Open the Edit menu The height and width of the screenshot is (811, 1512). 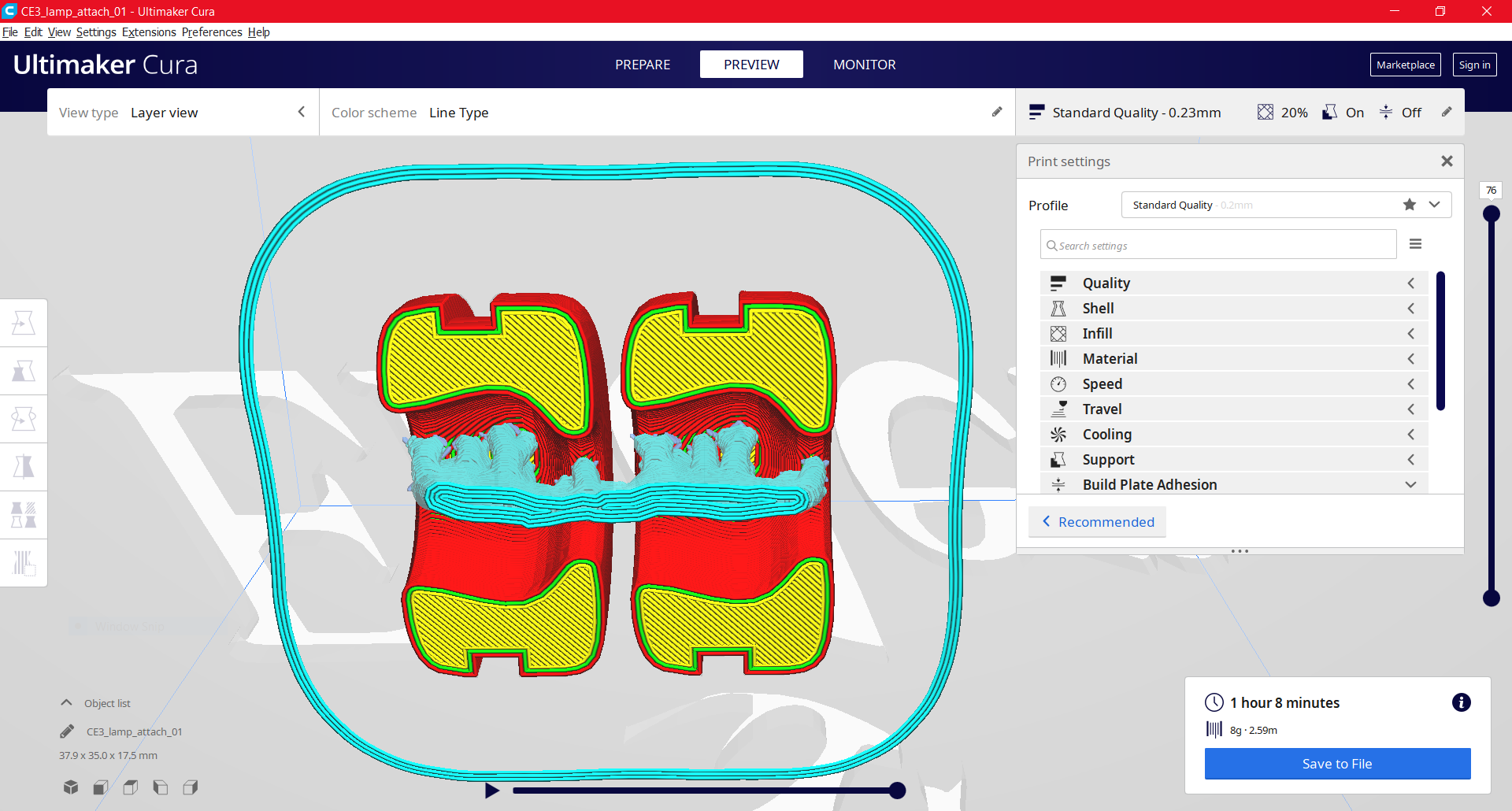point(33,32)
